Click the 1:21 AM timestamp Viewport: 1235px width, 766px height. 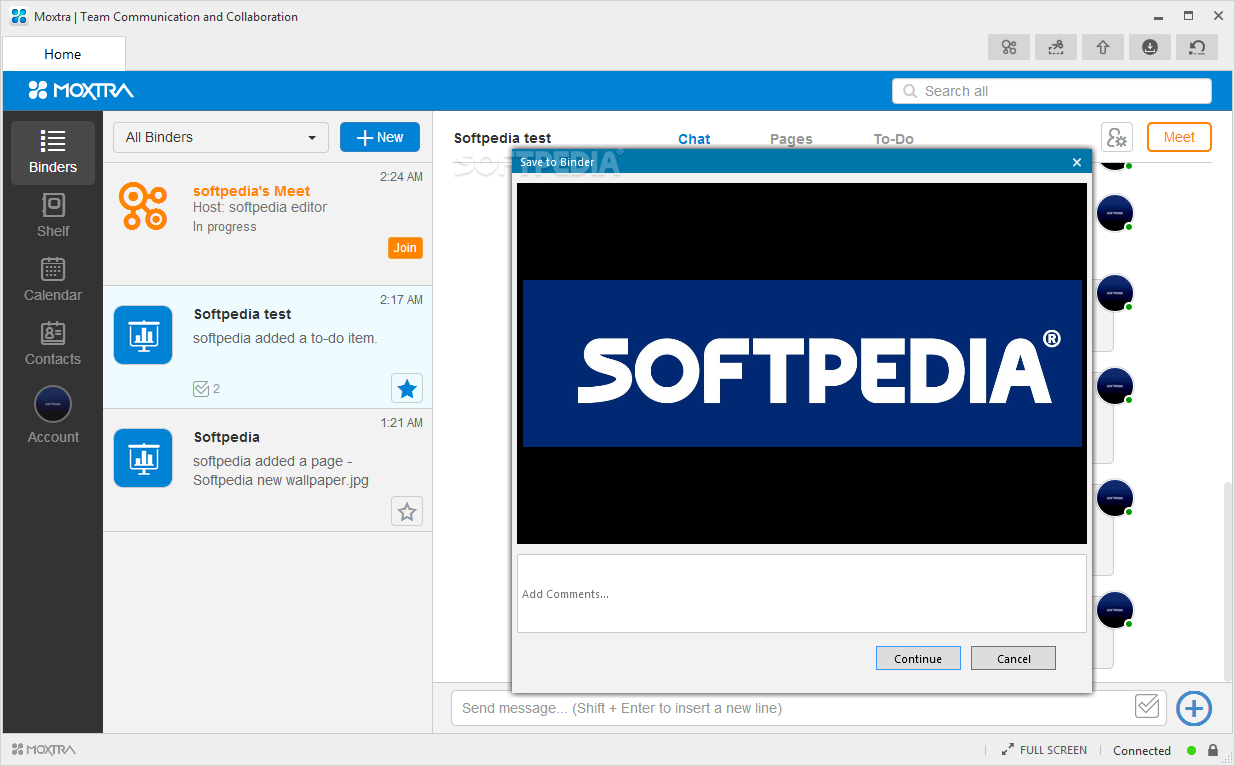click(401, 422)
